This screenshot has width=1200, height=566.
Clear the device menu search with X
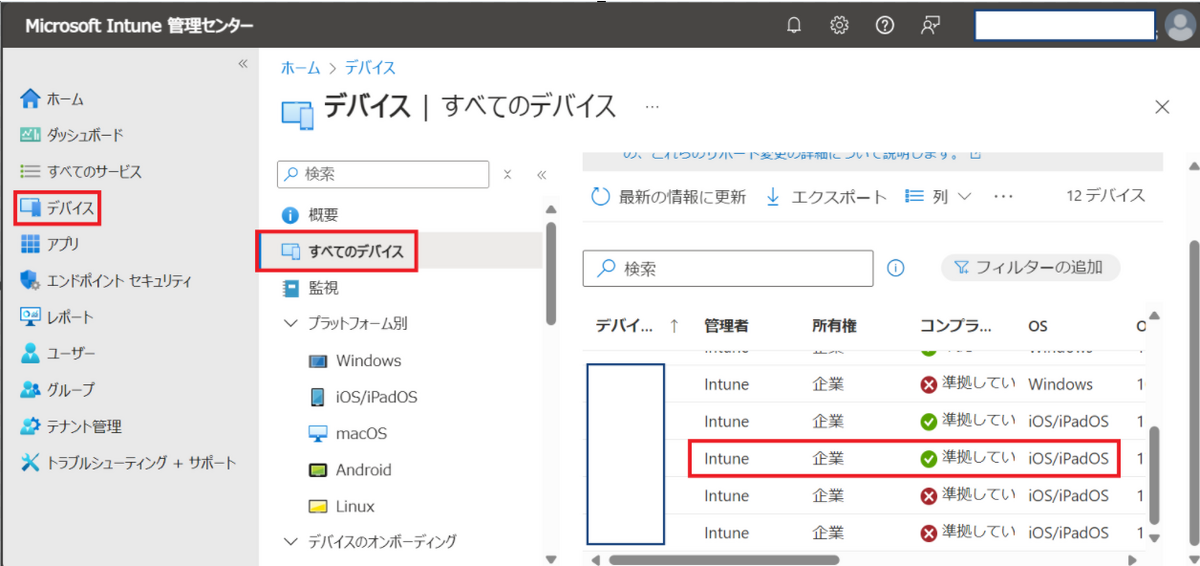[507, 174]
